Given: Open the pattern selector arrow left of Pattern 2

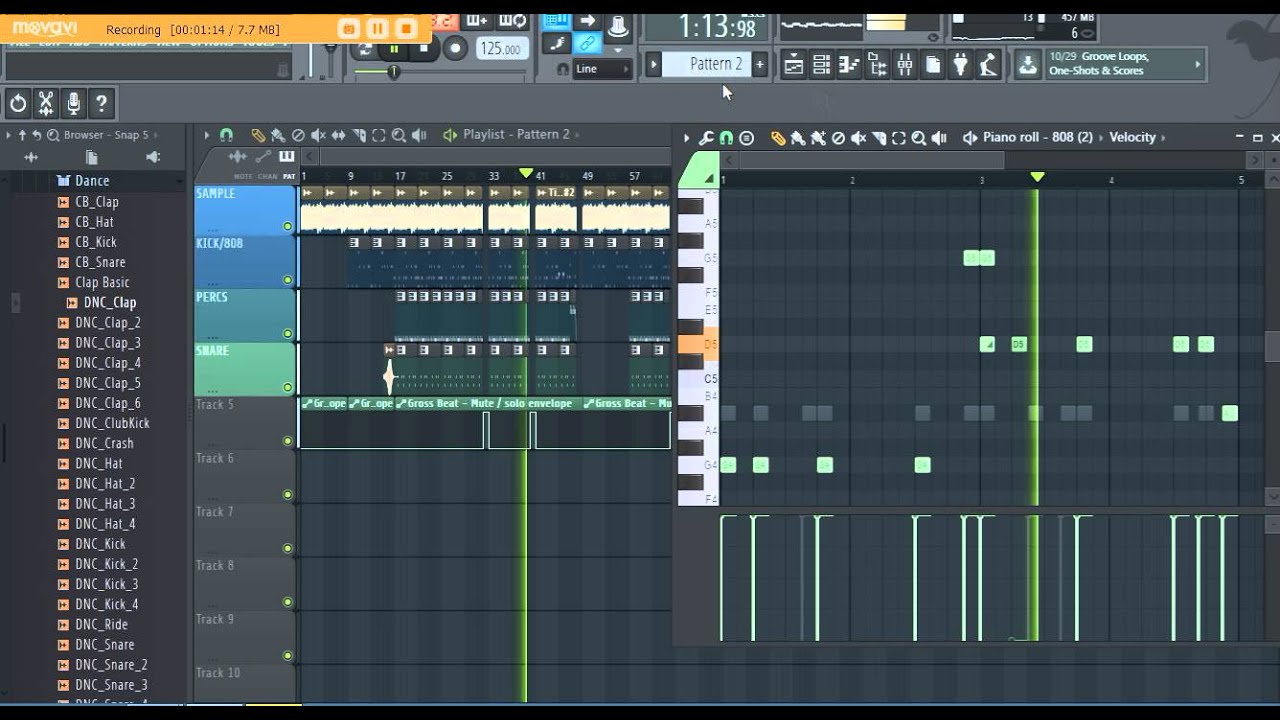Looking at the screenshot, I should (x=654, y=64).
